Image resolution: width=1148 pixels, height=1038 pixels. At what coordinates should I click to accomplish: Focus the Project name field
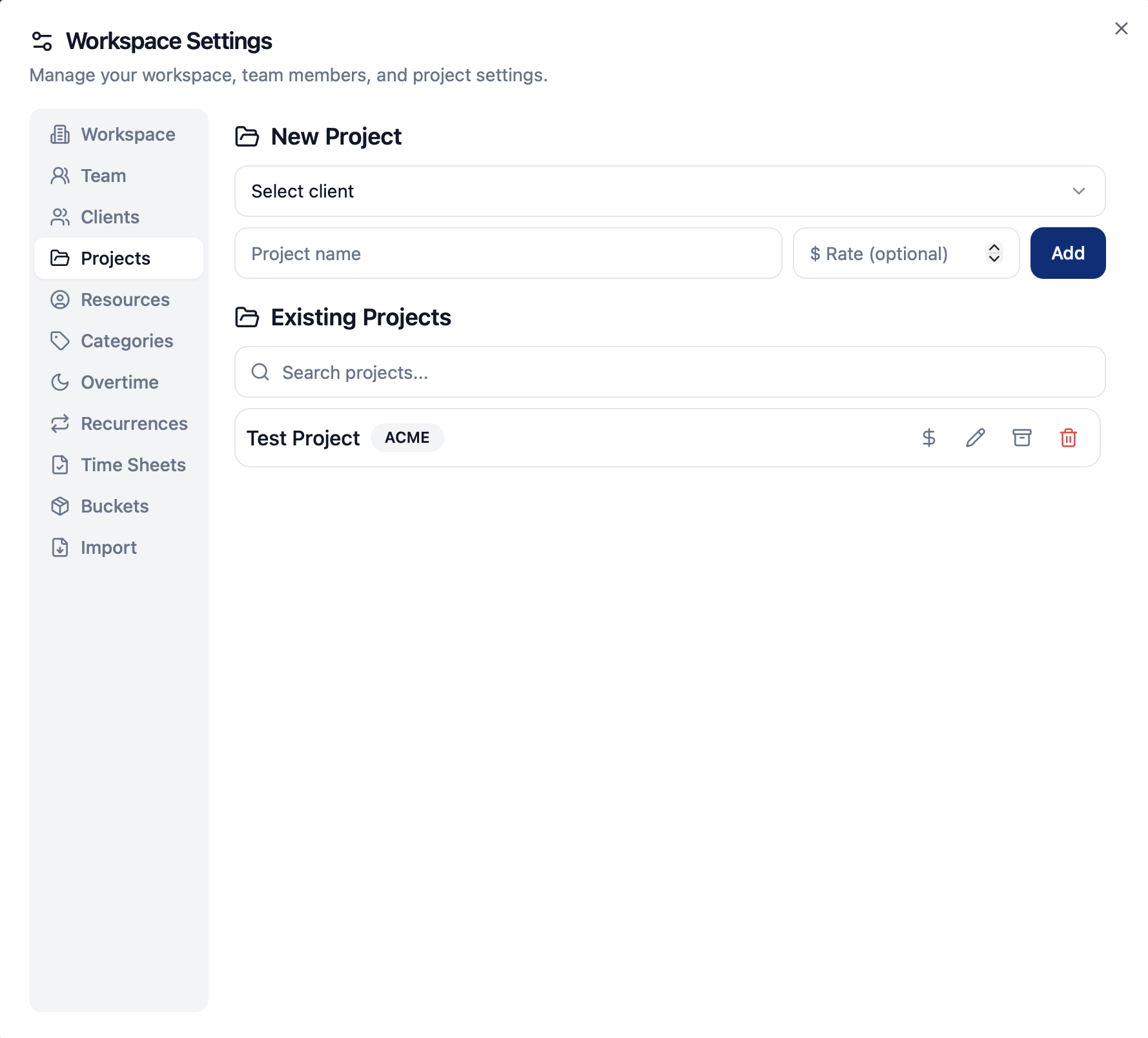click(508, 253)
